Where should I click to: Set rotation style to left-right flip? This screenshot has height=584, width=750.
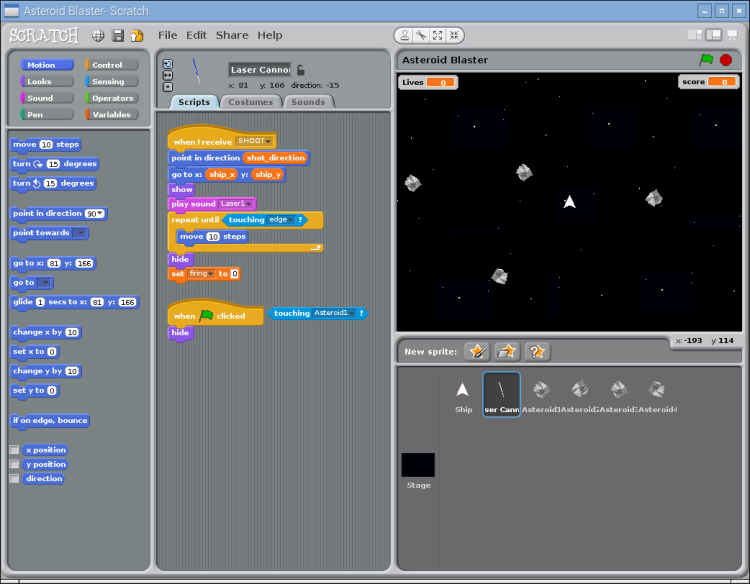coord(167,75)
